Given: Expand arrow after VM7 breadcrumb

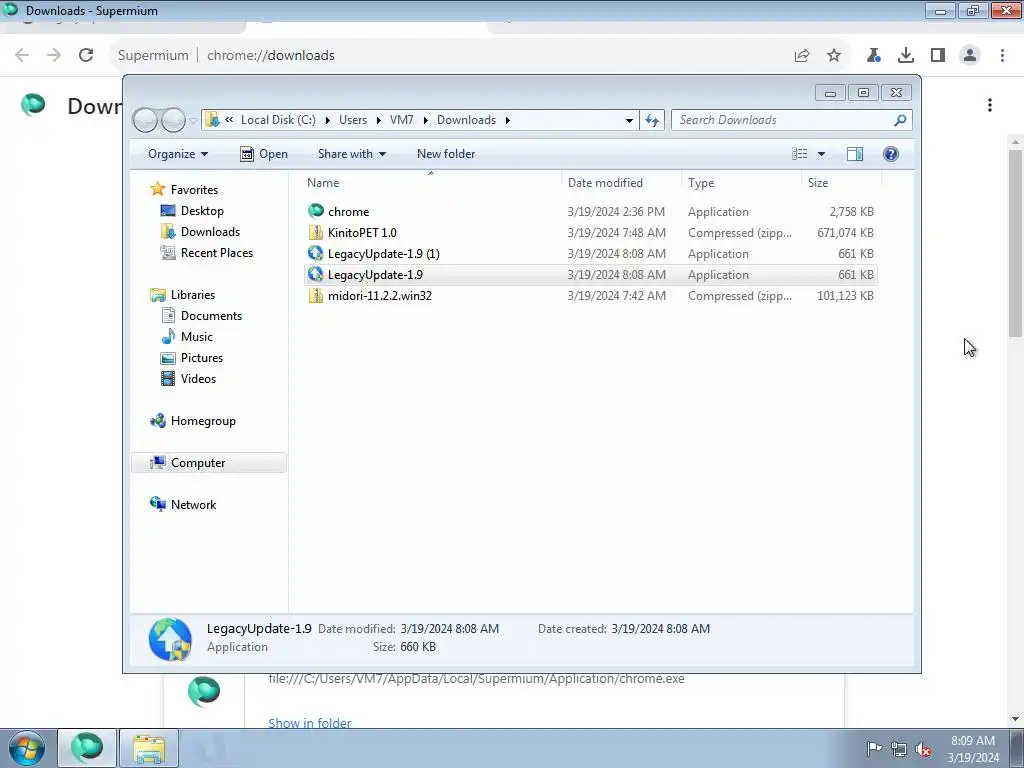Looking at the screenshot, I should tap(425, 120).
